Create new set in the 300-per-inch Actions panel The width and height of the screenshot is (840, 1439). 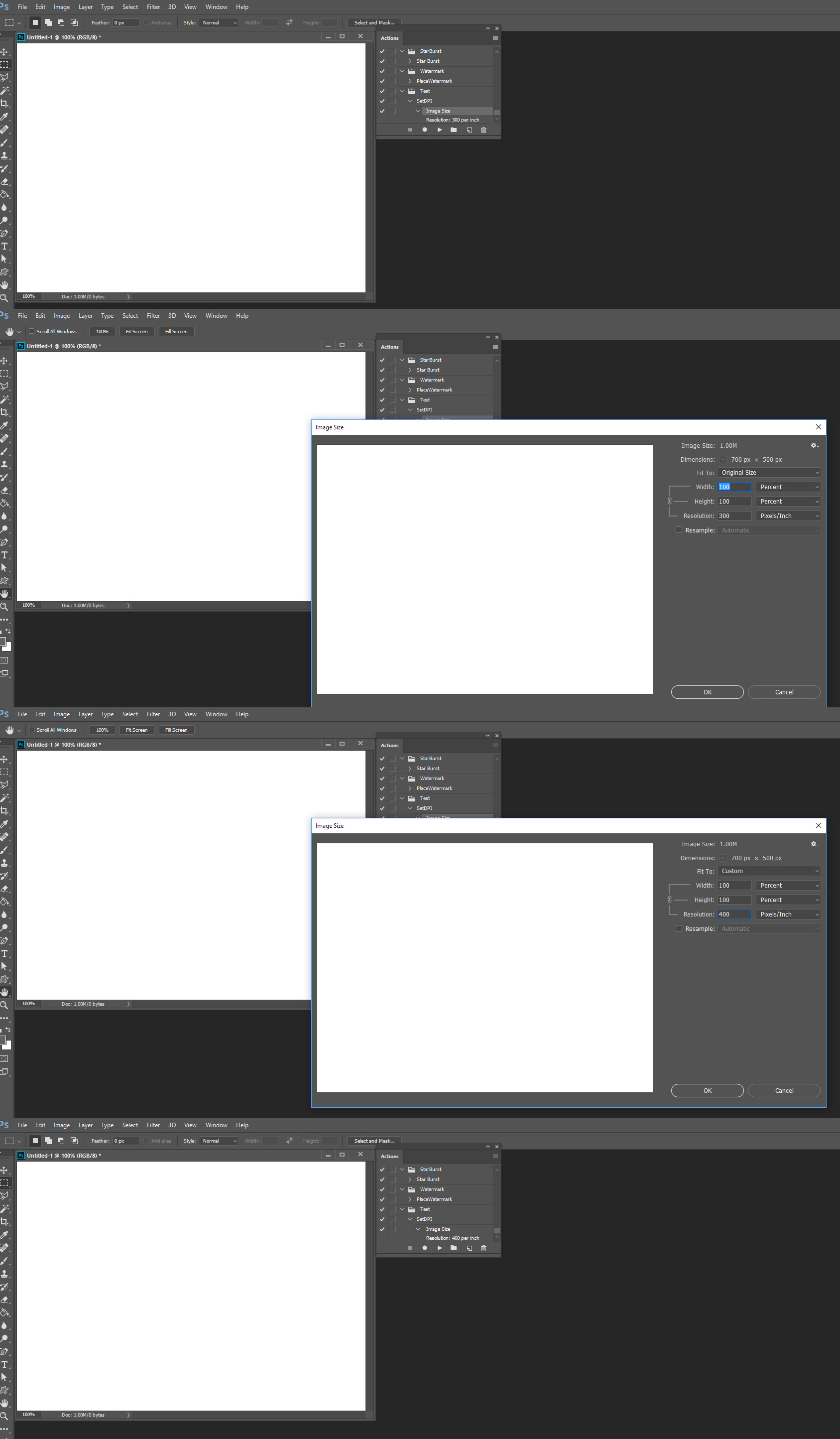[454, 130]
